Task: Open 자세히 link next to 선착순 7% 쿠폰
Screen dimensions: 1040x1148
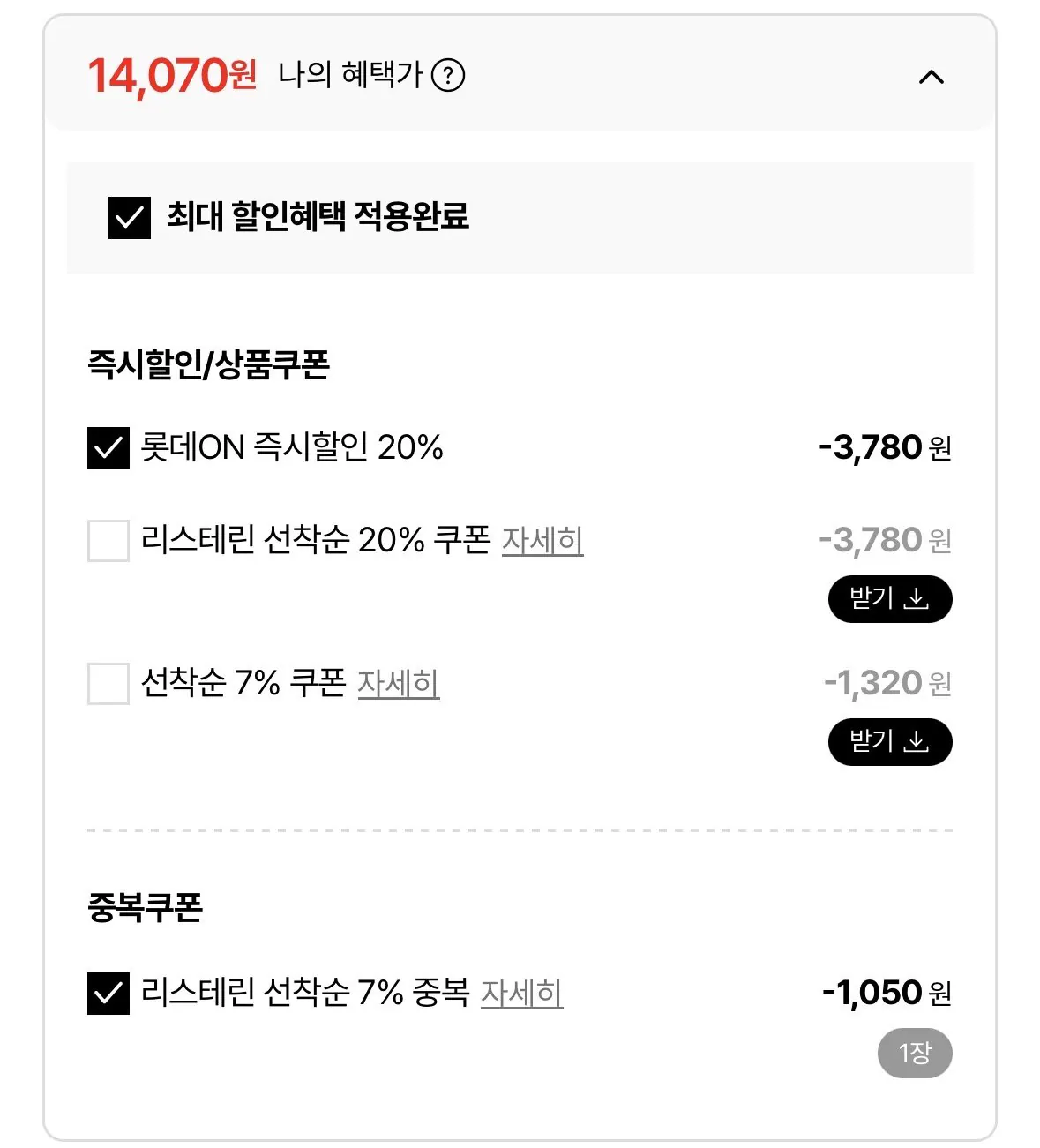Action: coord(398,683)
